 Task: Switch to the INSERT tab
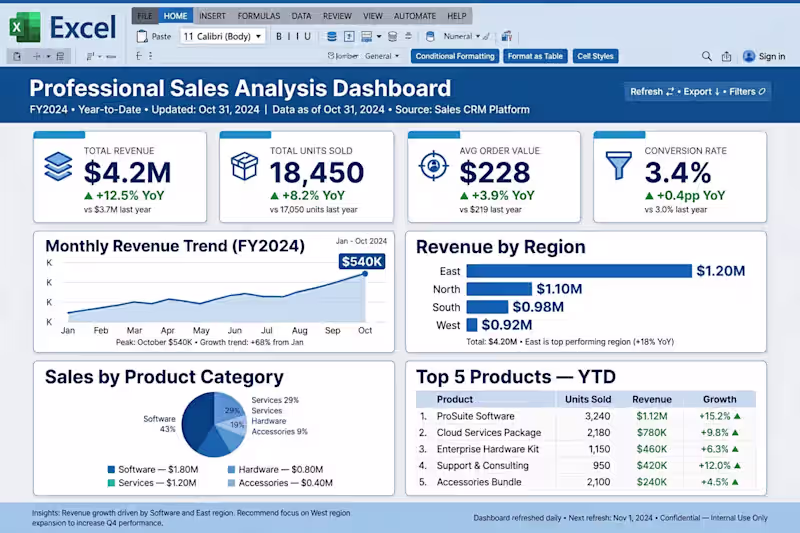(x=212, y=16)
